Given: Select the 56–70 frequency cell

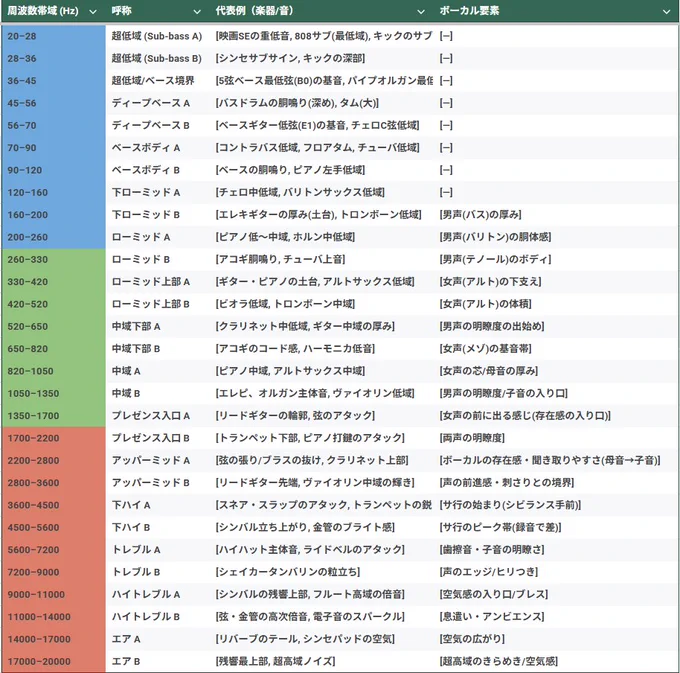Looking at the screenshot, I should click(54, 125).
